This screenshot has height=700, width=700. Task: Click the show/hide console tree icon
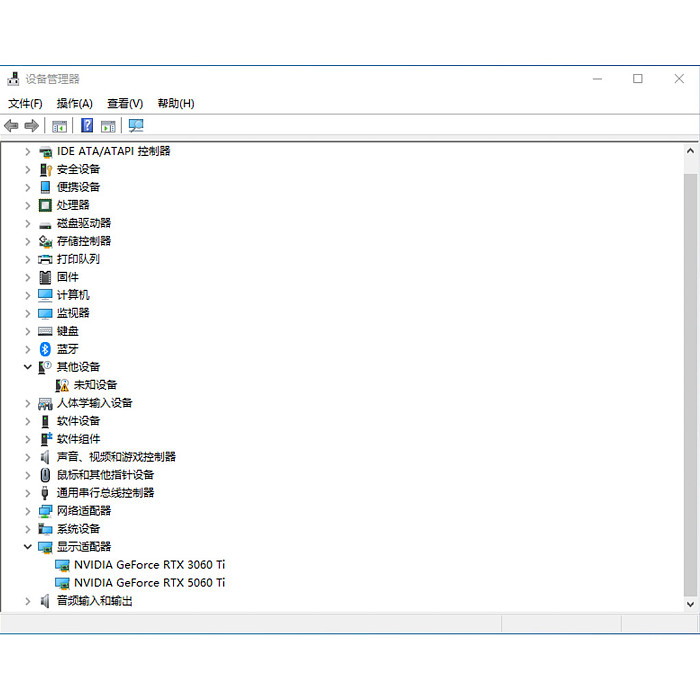pyautogui.click(x=59, y=127)
